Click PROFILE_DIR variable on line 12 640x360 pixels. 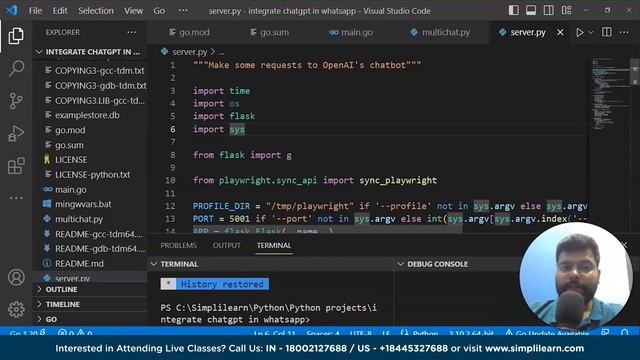tap(221, 206)
